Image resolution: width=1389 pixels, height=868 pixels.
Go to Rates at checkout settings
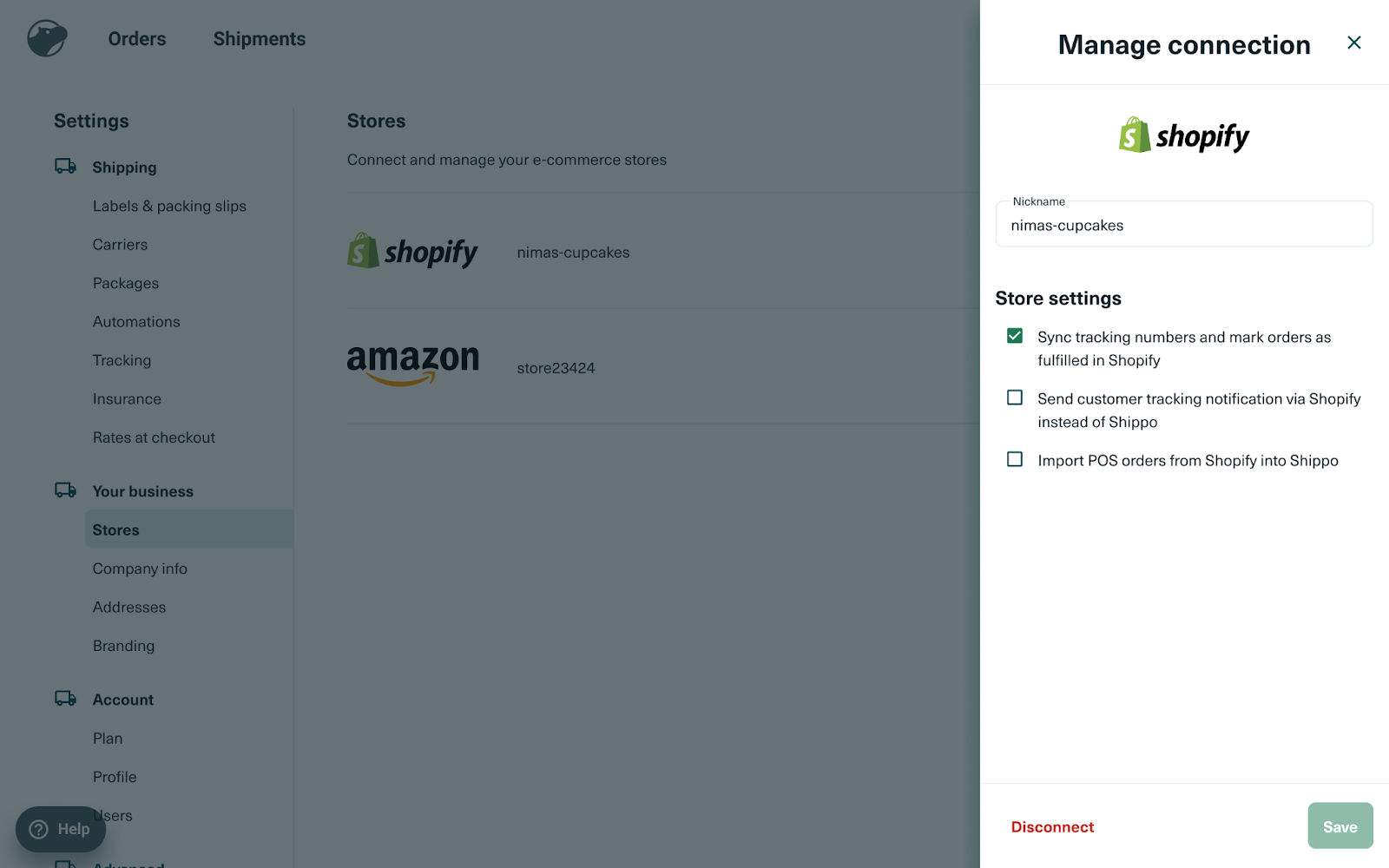(154, 437)
